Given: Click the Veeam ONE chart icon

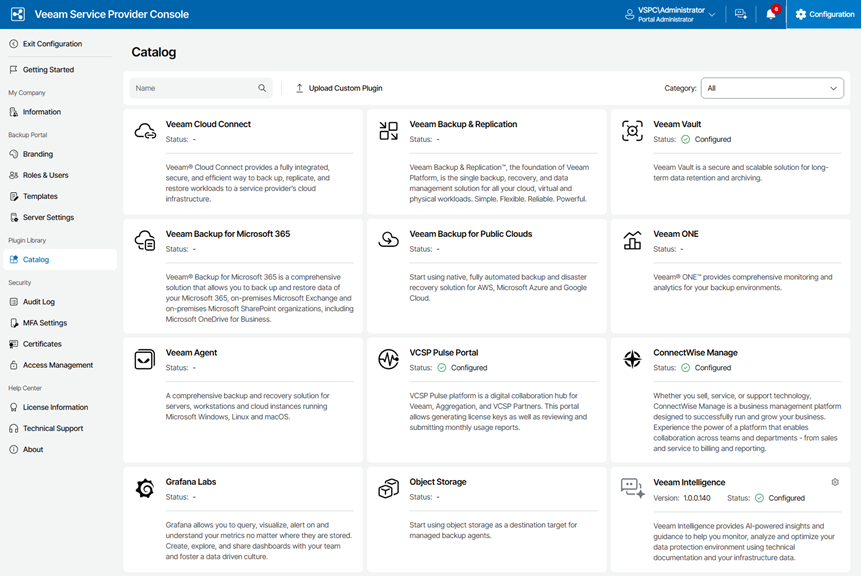Looking at the screenshot, I should coord(632,240).
